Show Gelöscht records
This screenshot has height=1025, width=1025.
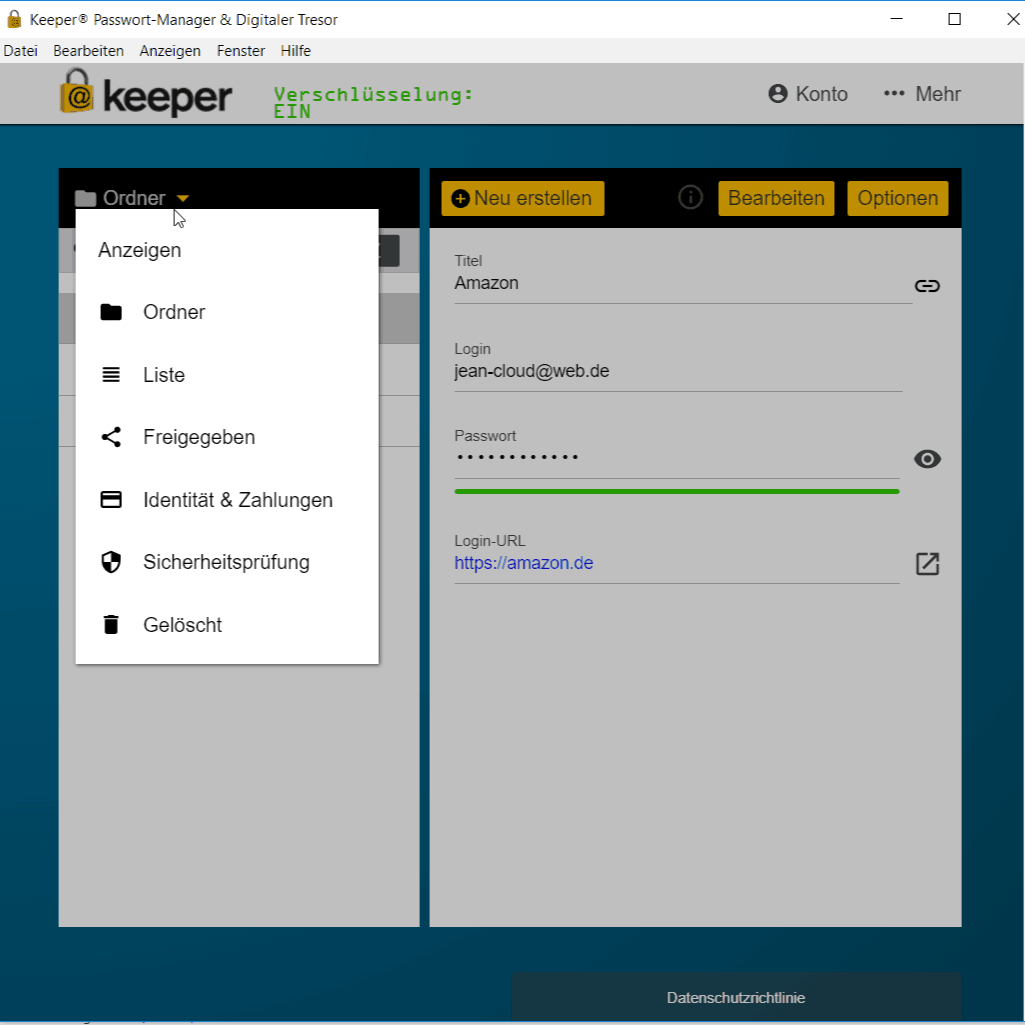click(x=227, y=624)
